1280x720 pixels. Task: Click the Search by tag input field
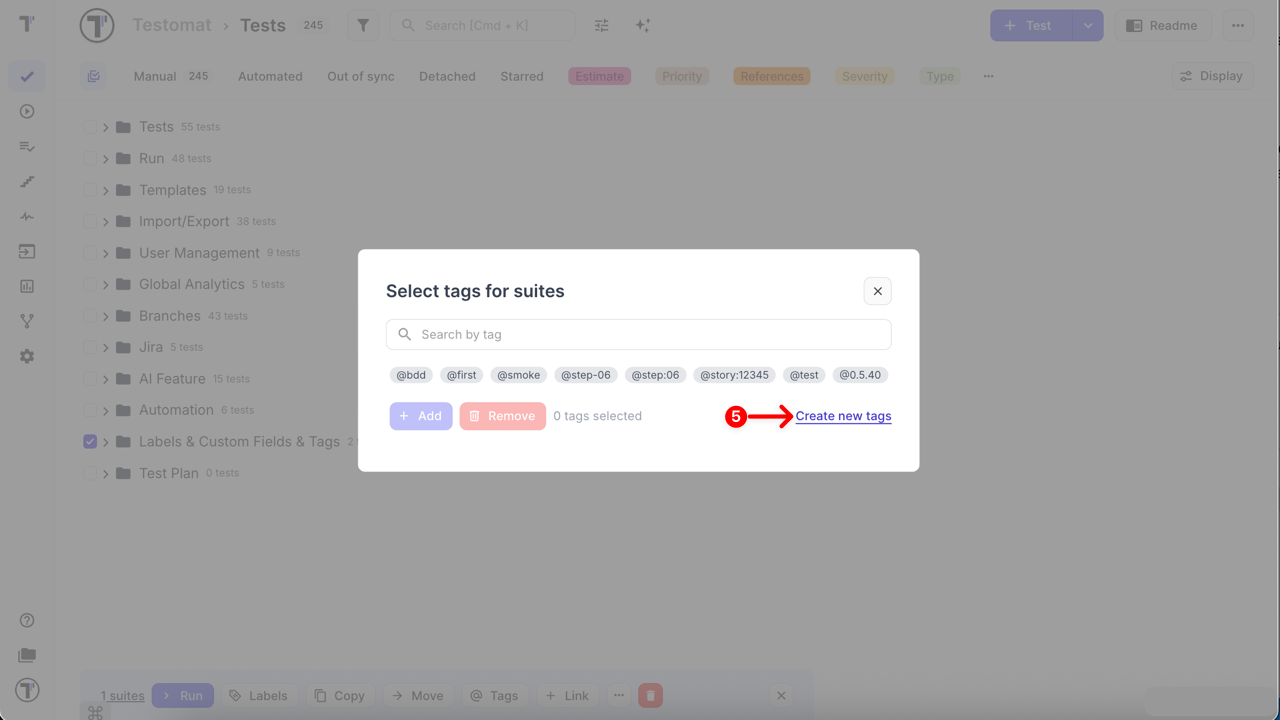point(639,334)
